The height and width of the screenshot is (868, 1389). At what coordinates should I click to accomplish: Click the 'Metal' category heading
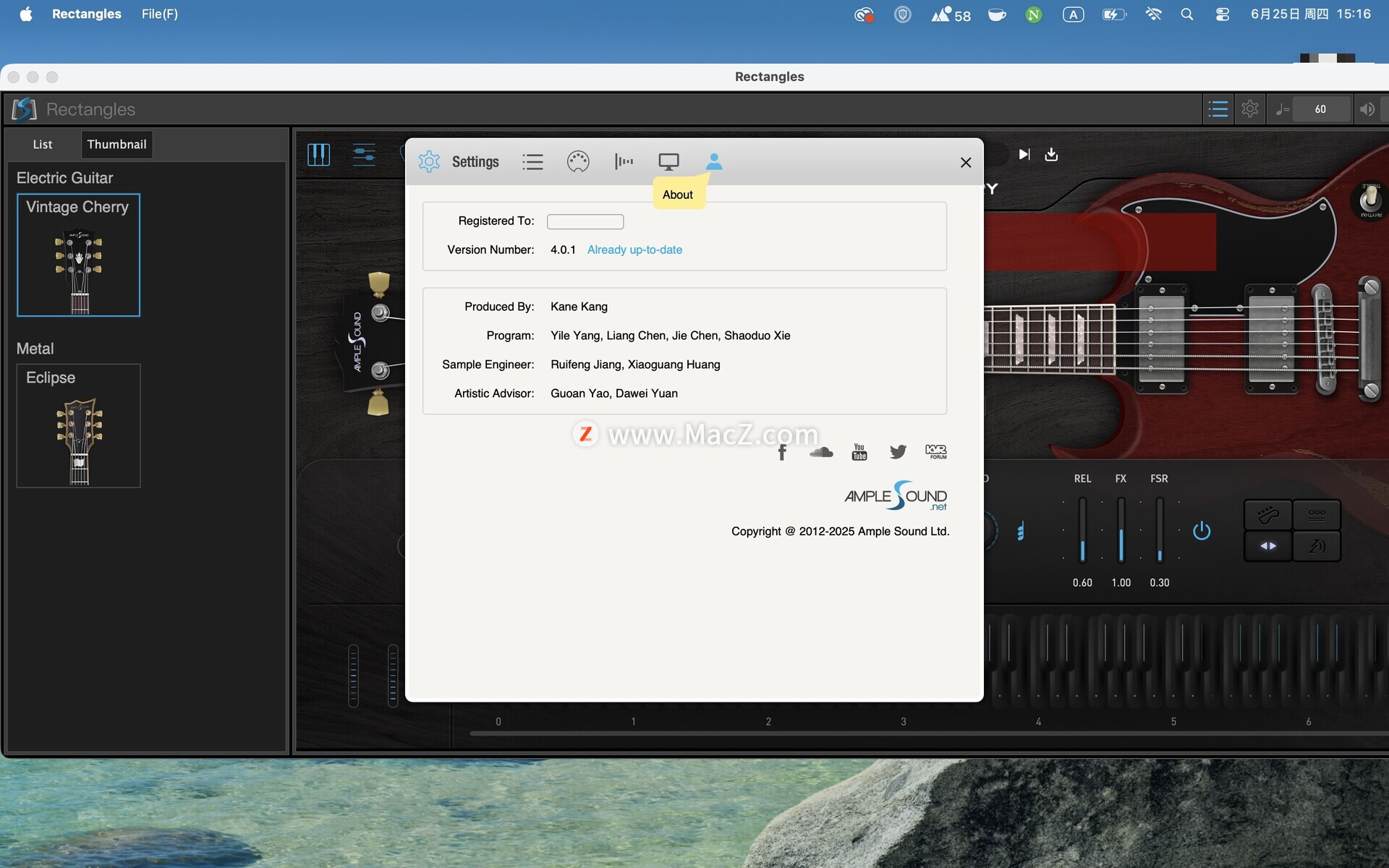pyautogui.click(x=35, y=349)
